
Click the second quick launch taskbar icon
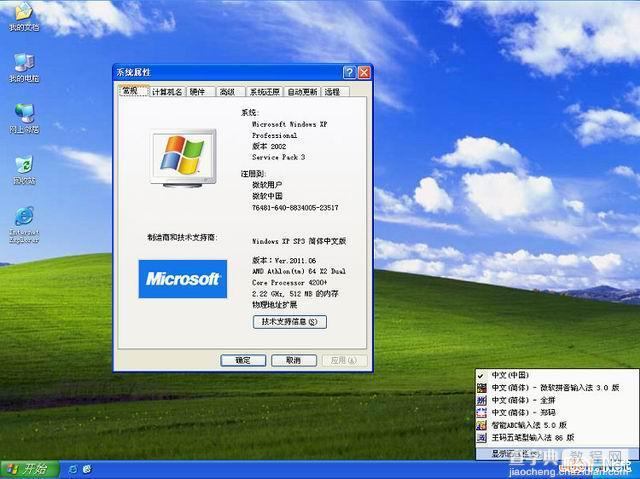pyautogui.click(x=87, y=469)
